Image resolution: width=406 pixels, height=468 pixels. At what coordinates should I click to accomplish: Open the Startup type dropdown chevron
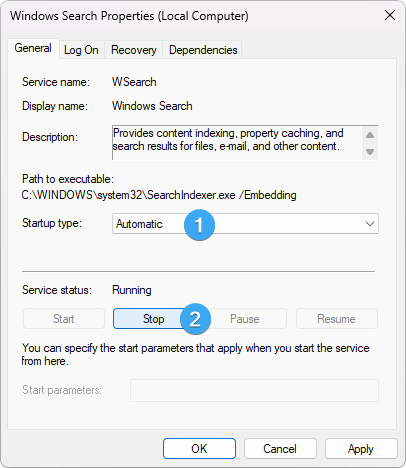[370, 224]
